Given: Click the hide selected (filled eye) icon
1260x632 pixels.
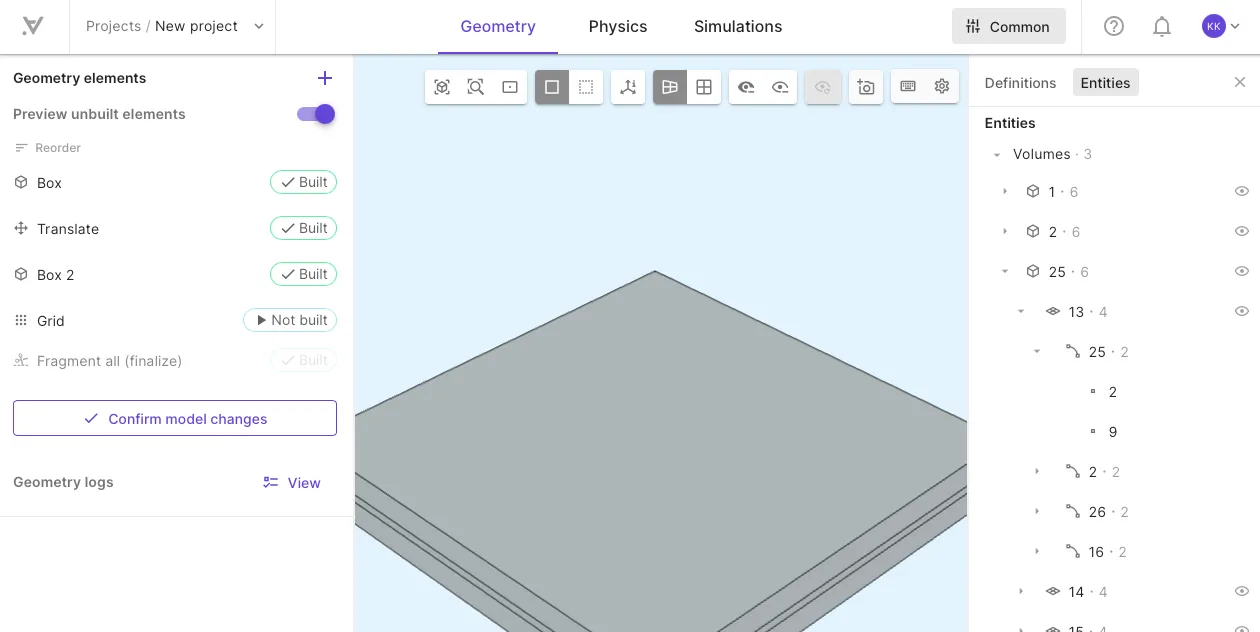Looking at the screenshot, I should coord(746,87).
